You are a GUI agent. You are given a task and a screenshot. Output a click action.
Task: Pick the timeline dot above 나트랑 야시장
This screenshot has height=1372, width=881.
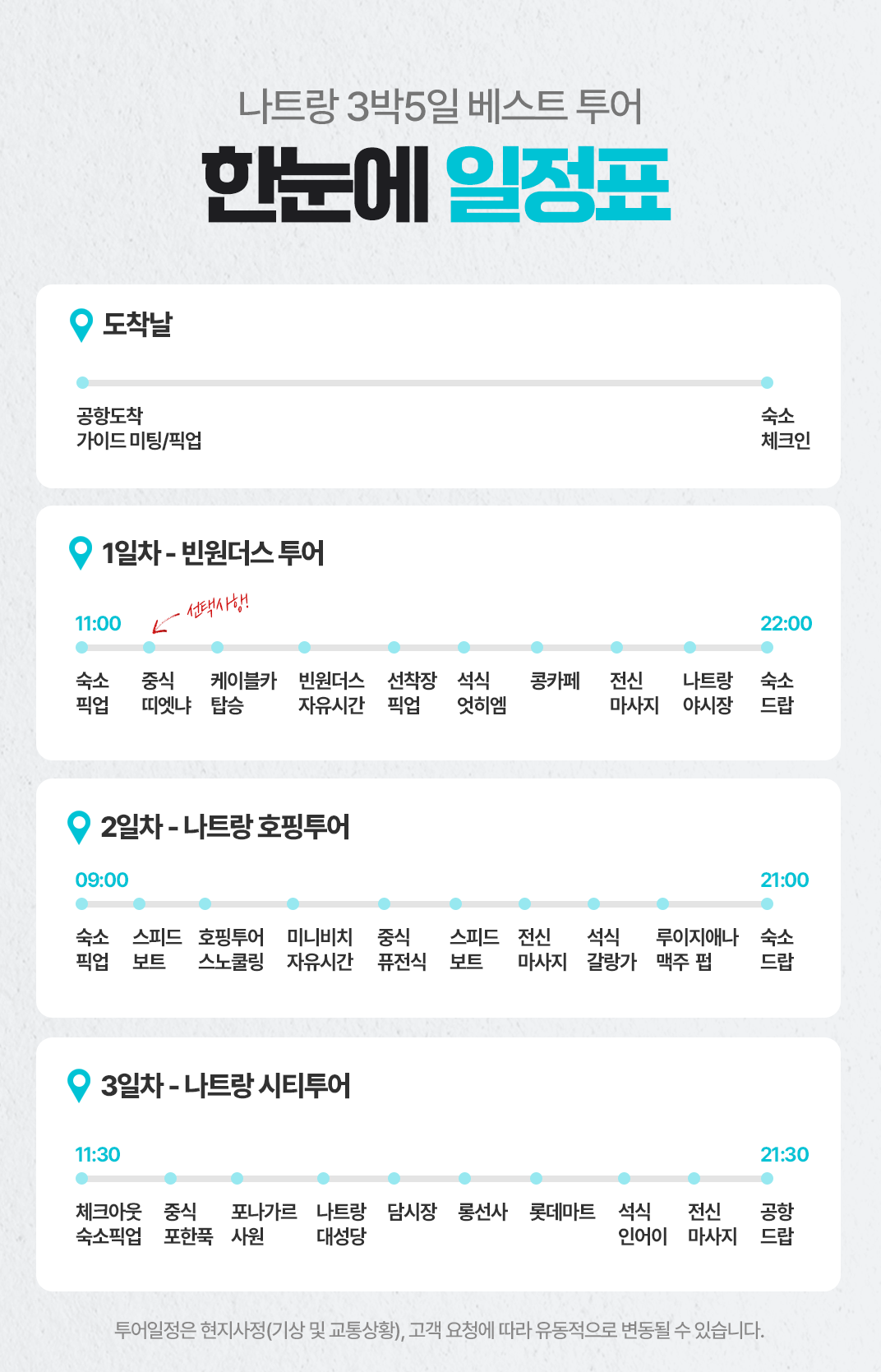coord(690,648)
